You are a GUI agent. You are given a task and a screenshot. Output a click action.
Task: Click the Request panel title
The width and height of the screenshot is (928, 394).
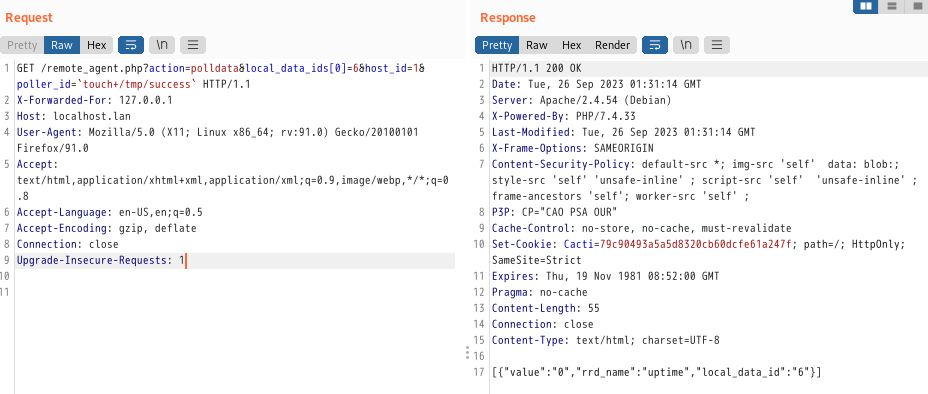(x=29, y=18)
